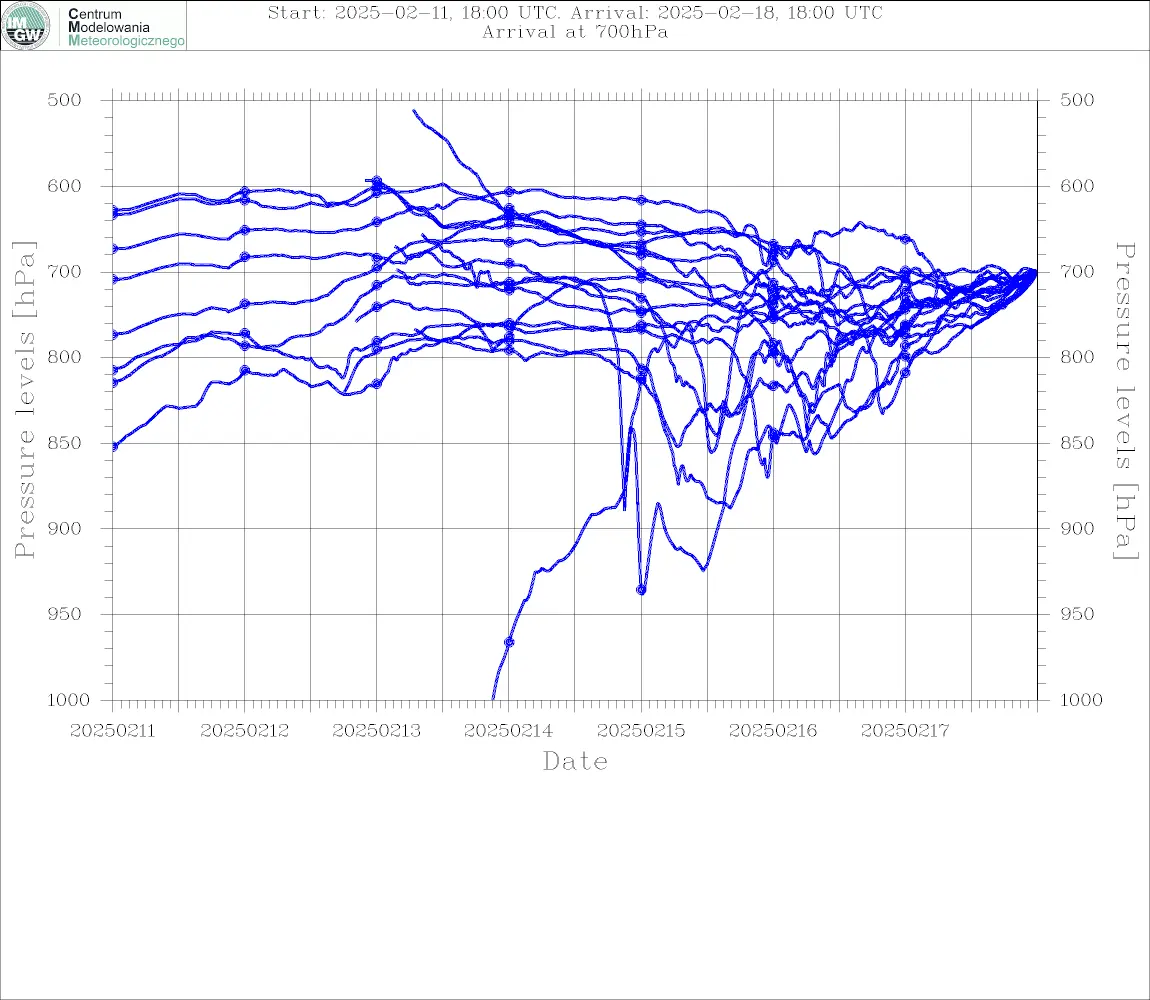This screenshot has height=1000, width=1150.
Task: Click the trajectory start point at 850 hPa on 20250211
Action: 114,446
